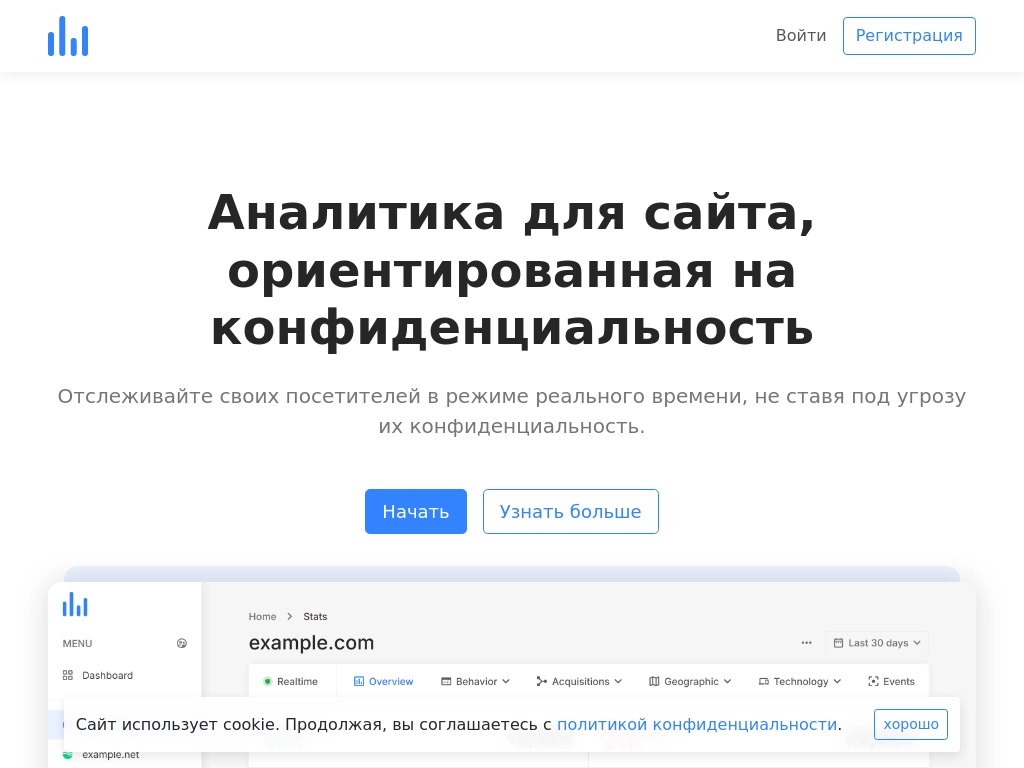Click the target icon on the Events tab
Image resolution: width=1024 pixels, height=768 pixels.
871,681
